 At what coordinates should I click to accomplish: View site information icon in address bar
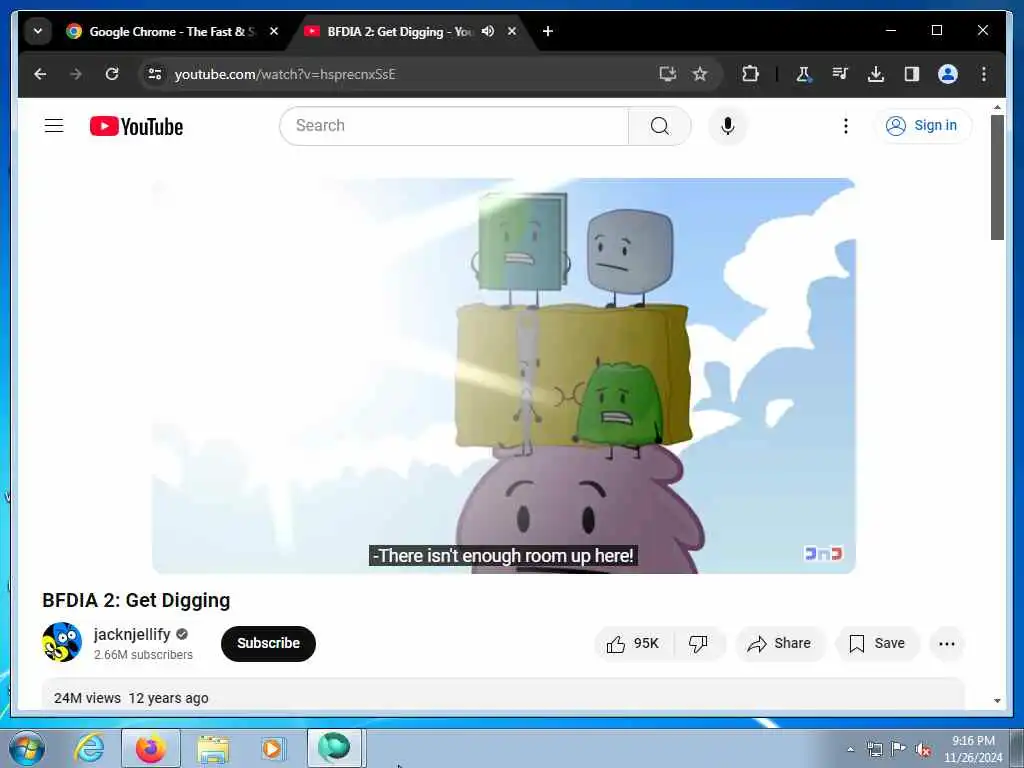(x=155, y=74)
